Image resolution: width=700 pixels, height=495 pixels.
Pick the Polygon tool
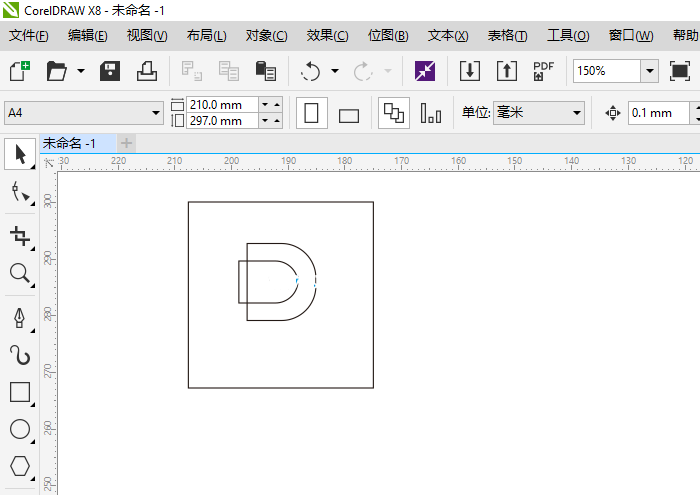coord(19,466)
